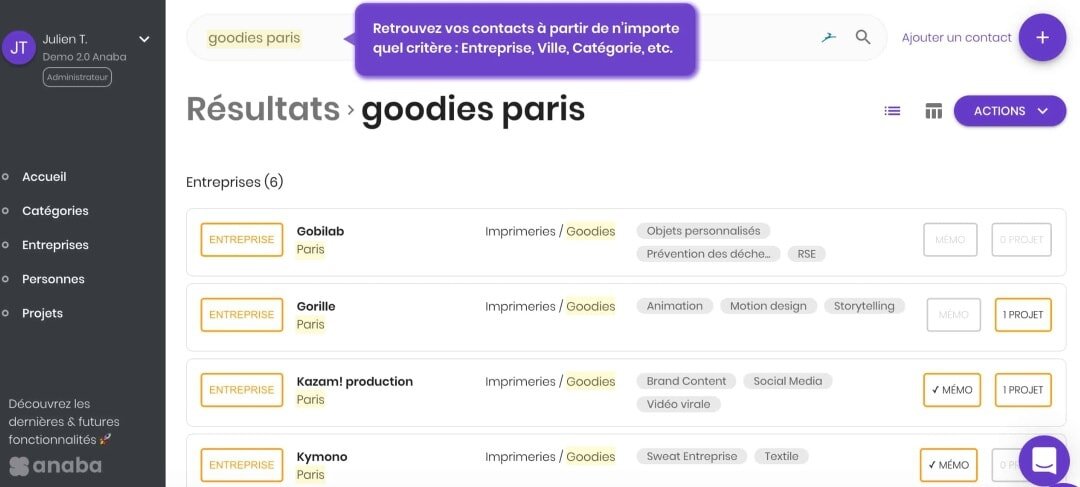Switch to table column view icon
The height and width of the screenshot is (487, 1080).
[x=933, y=111]
